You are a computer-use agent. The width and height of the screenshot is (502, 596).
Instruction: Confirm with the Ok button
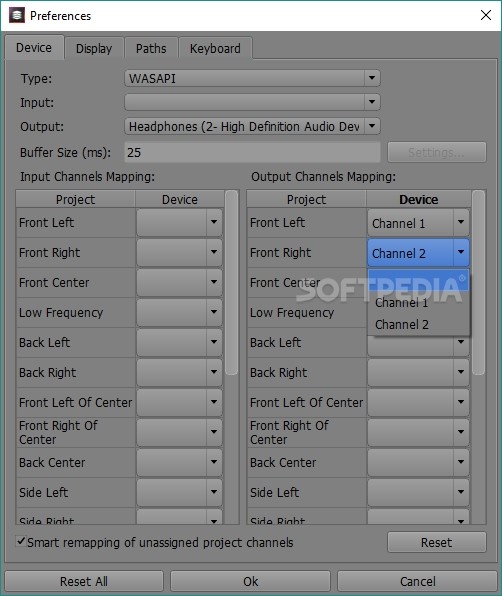pyautogui.click(x=250, y=581)
